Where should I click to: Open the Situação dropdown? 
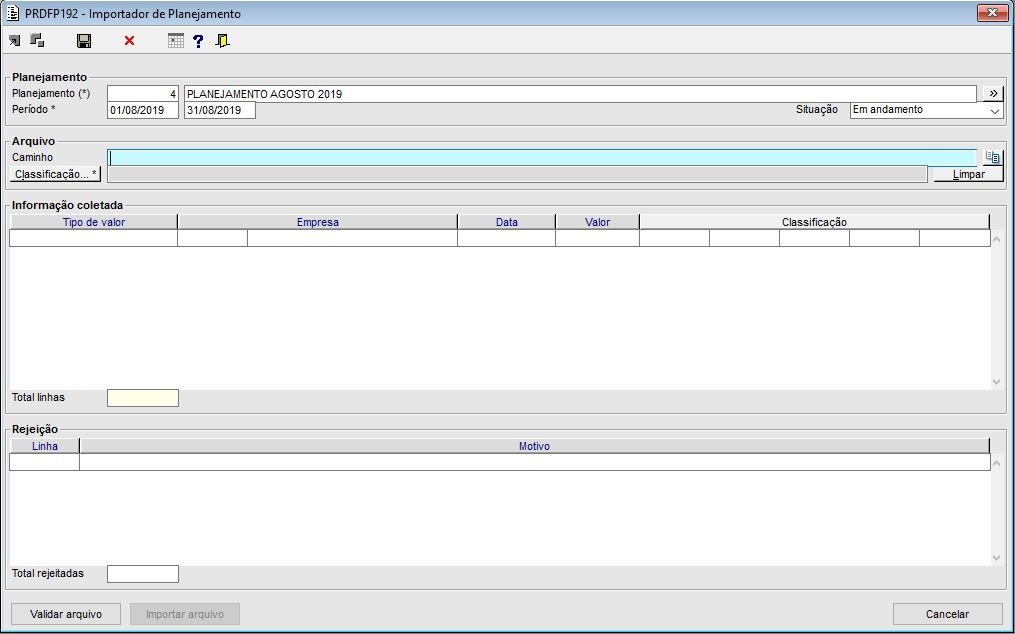[926, 110]
